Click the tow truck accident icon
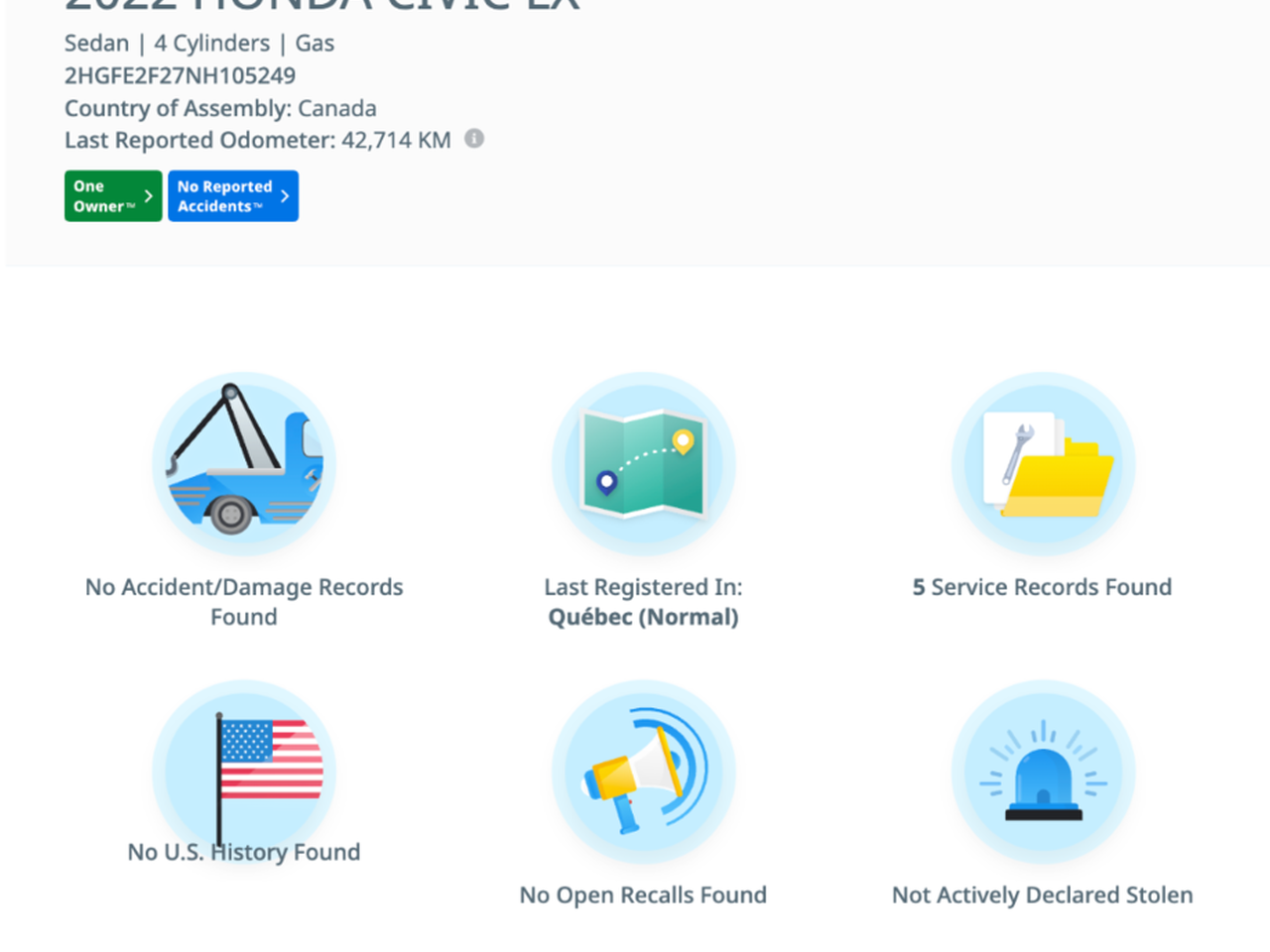The width and height of the screenshot is (1270, 952). [244, 463]
